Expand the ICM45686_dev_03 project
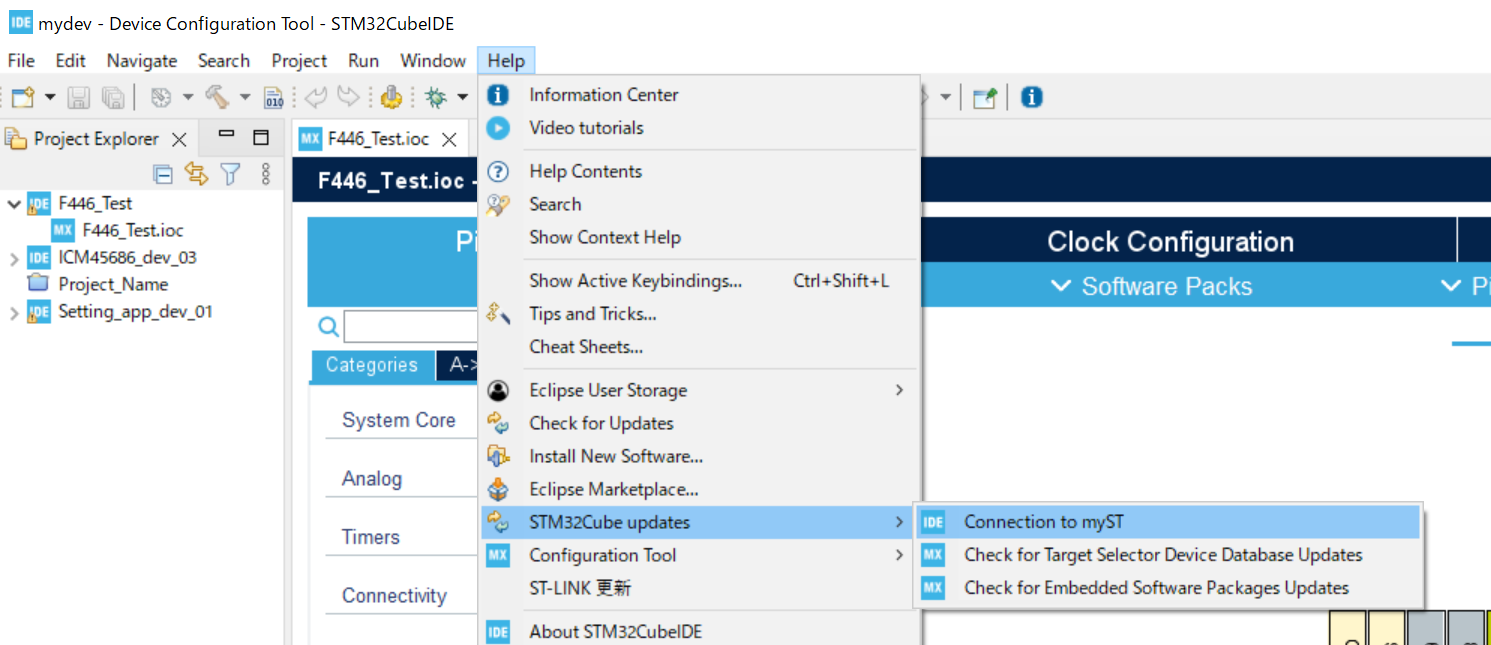 tap(14, 258)
